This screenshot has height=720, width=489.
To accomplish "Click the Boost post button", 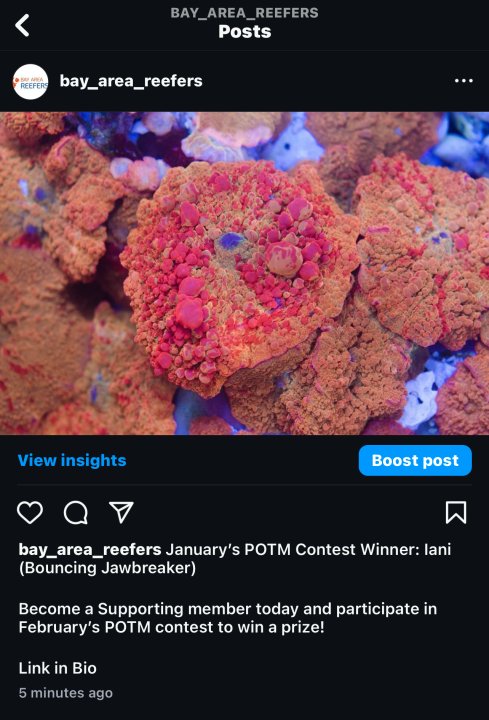I will (x=415, y=460).
